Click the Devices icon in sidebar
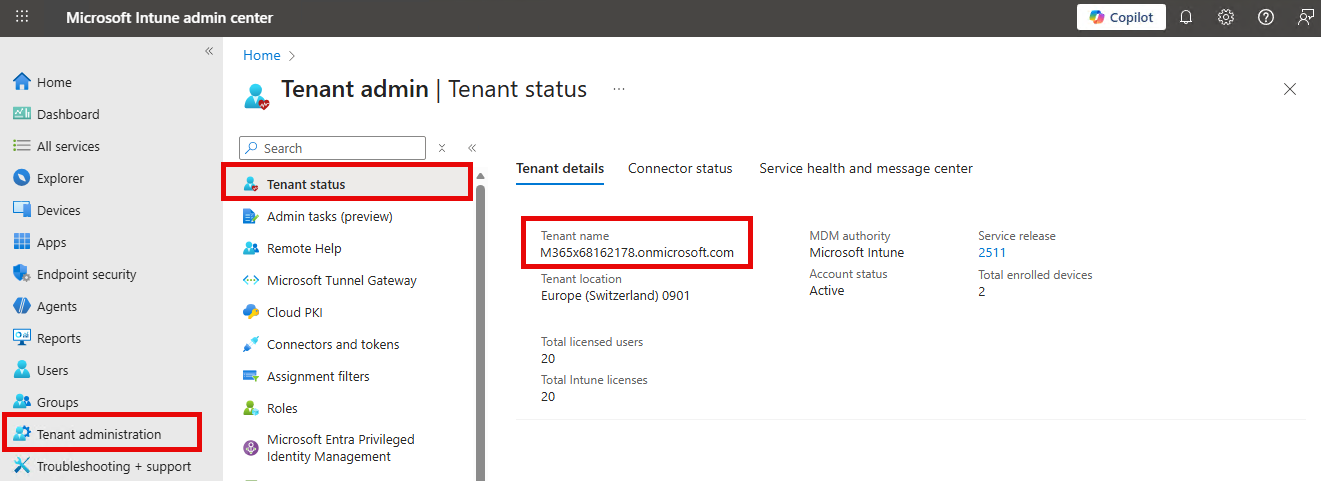 tap(22, 210)
